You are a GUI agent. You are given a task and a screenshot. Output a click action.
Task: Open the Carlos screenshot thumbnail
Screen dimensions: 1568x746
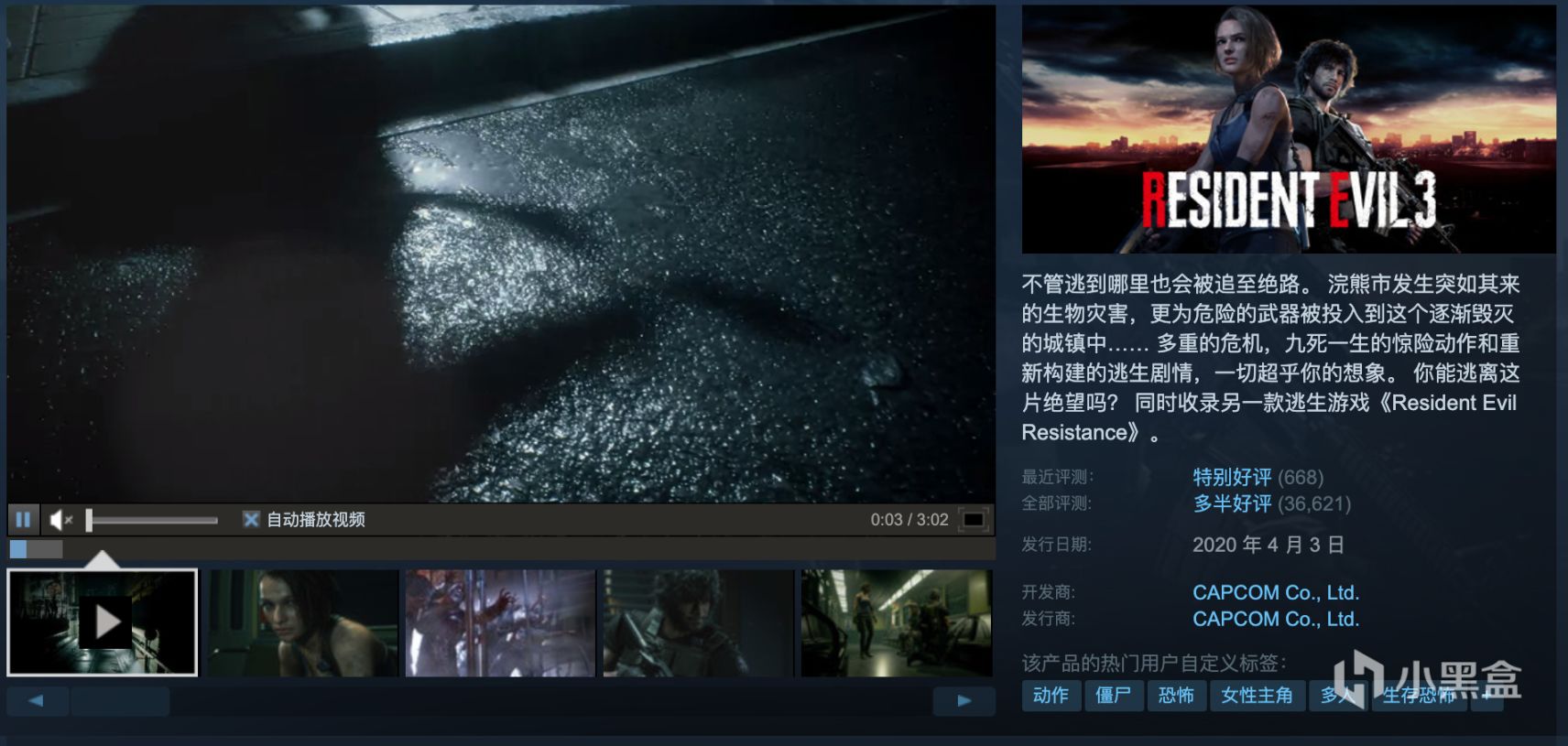(x=699, y=622)
